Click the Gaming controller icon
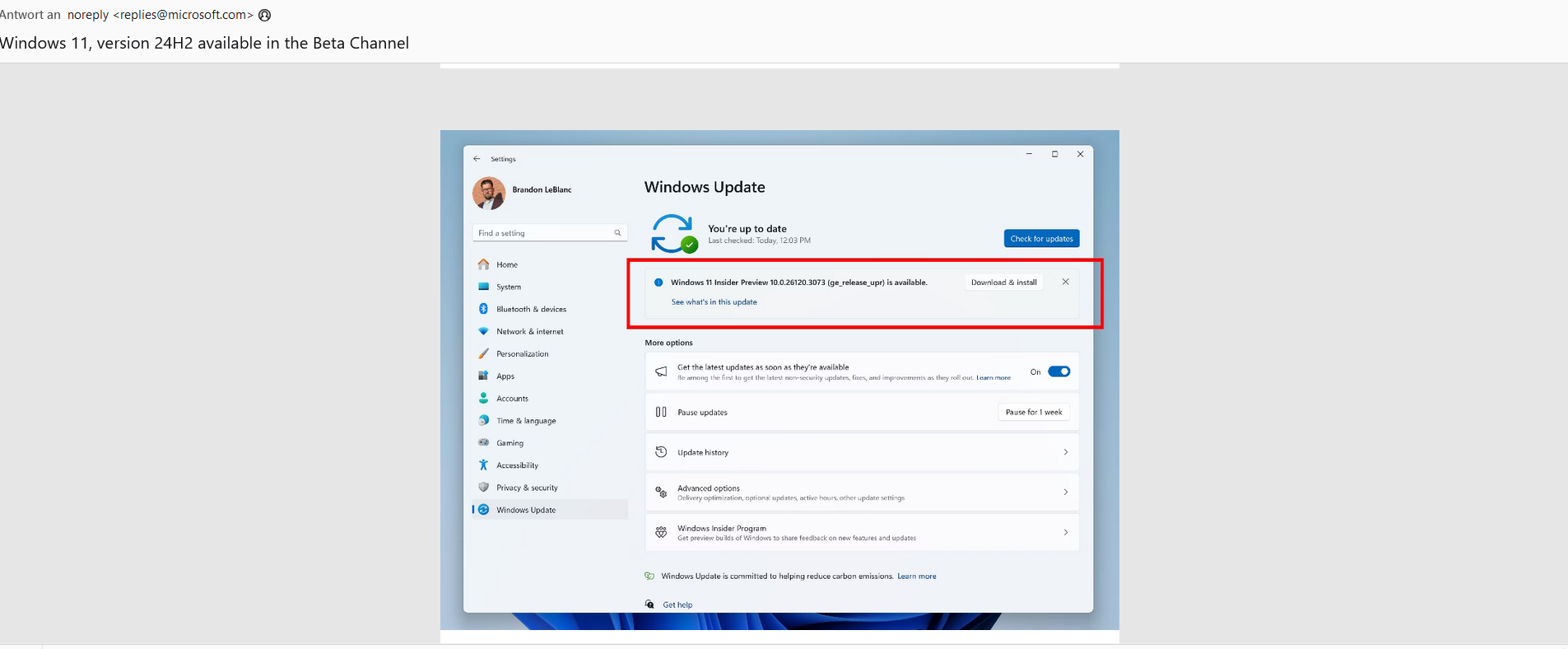The width and height of the screenshot is (1568, 649). [x=483, y=442]
